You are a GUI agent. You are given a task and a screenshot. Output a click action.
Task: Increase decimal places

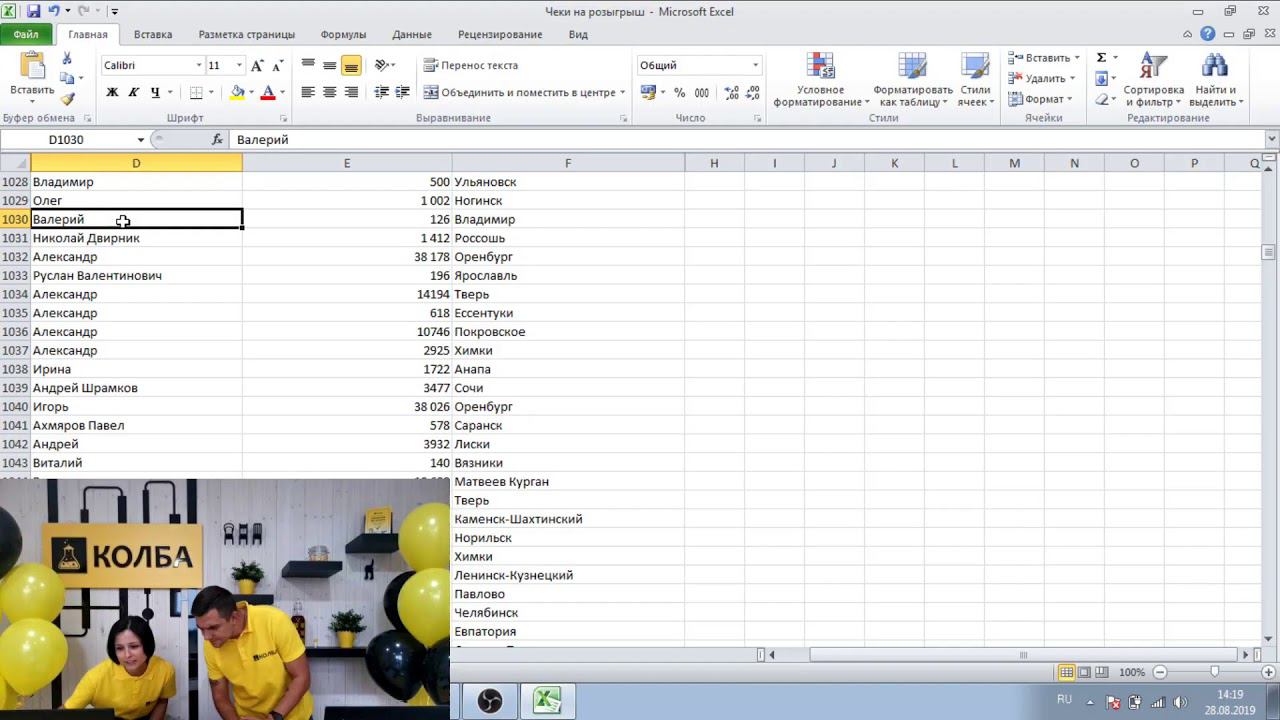coord(731,93)
